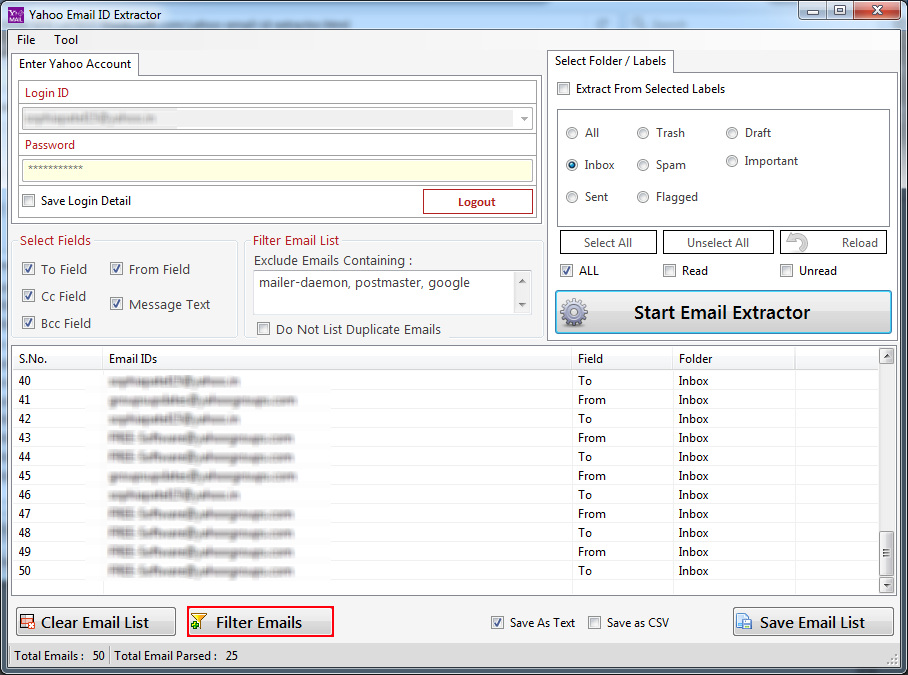The image size is (908, 675).
Task: Uncheck the Cc Field checkbox
Action: click(28, 296)
